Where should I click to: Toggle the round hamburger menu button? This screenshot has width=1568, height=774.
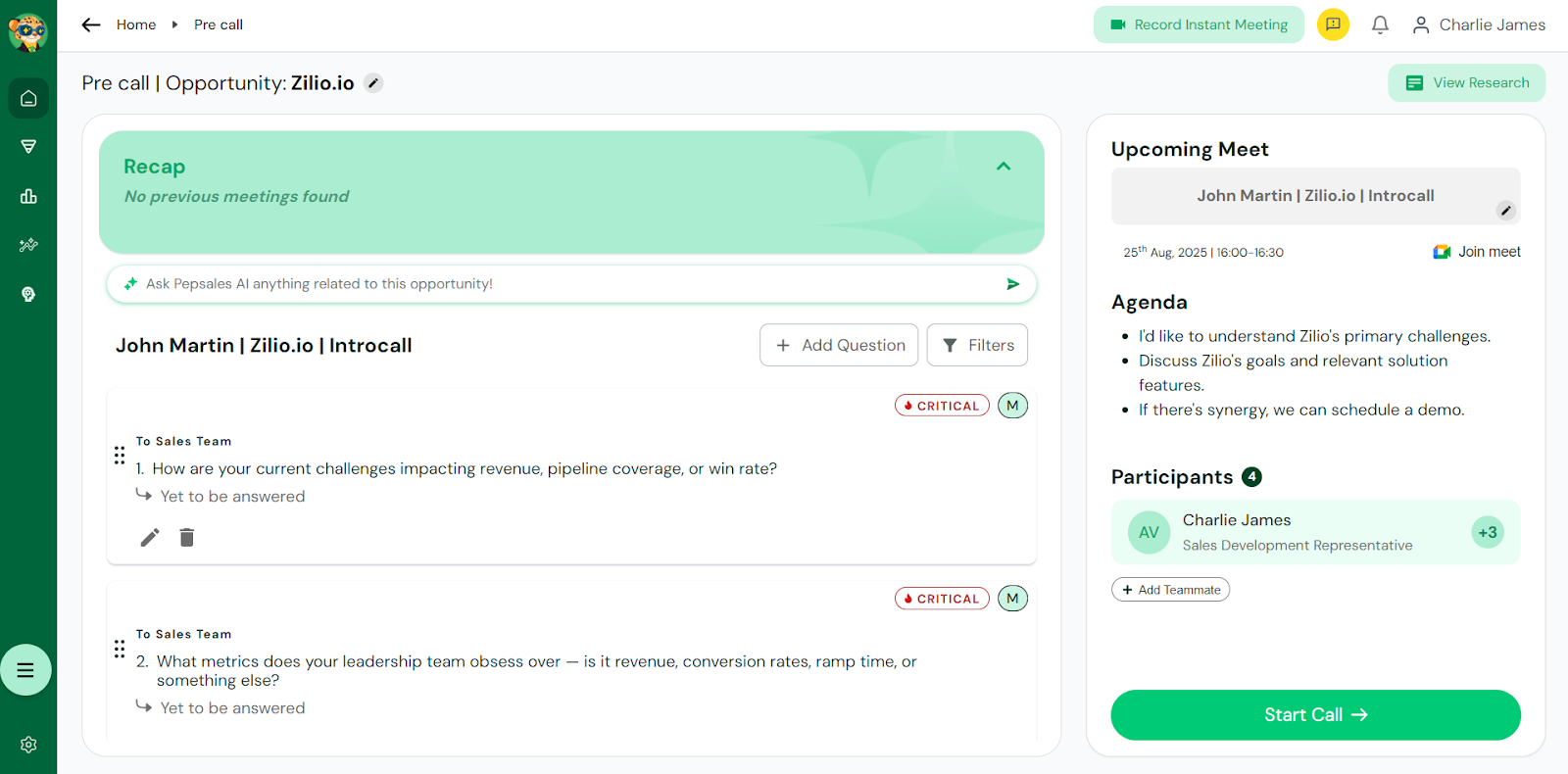[25, 670]
